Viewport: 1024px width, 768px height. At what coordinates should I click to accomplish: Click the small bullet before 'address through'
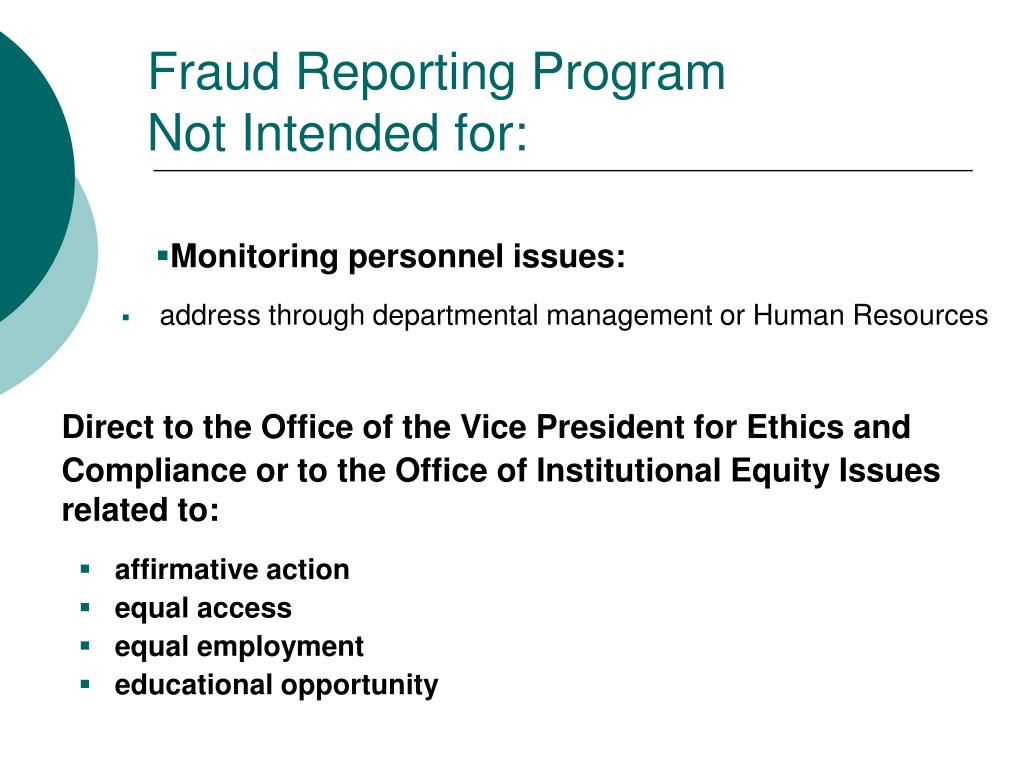126,317
